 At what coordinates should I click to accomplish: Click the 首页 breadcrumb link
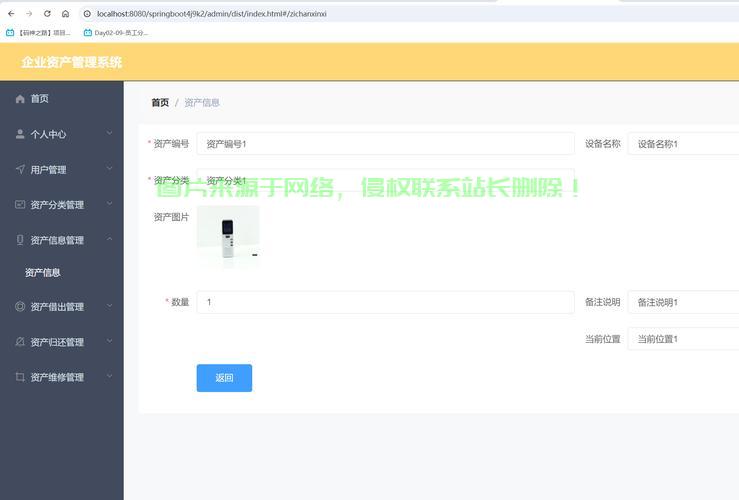click(x=160, y=103)
